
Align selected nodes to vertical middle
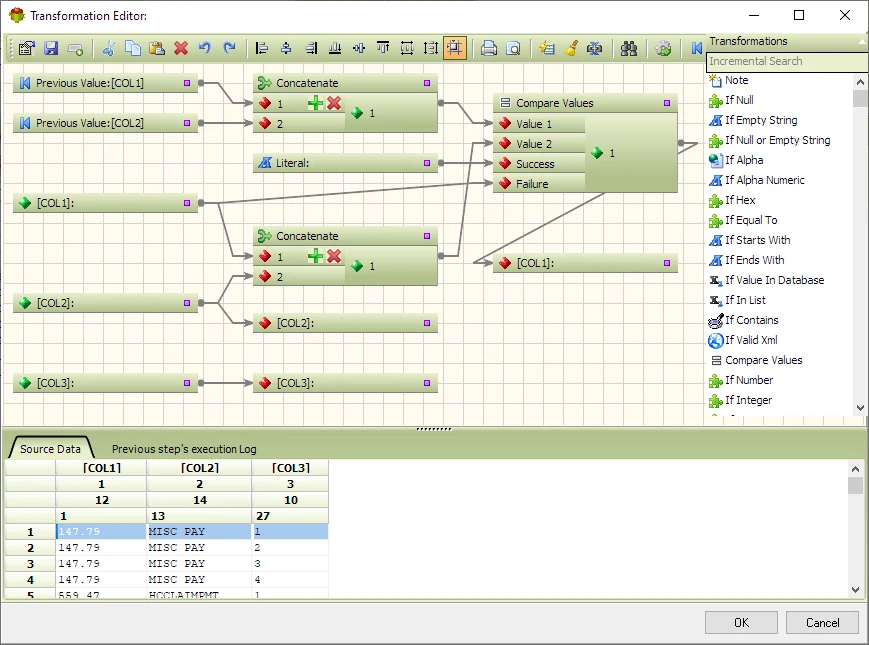[x=359, y=48]
